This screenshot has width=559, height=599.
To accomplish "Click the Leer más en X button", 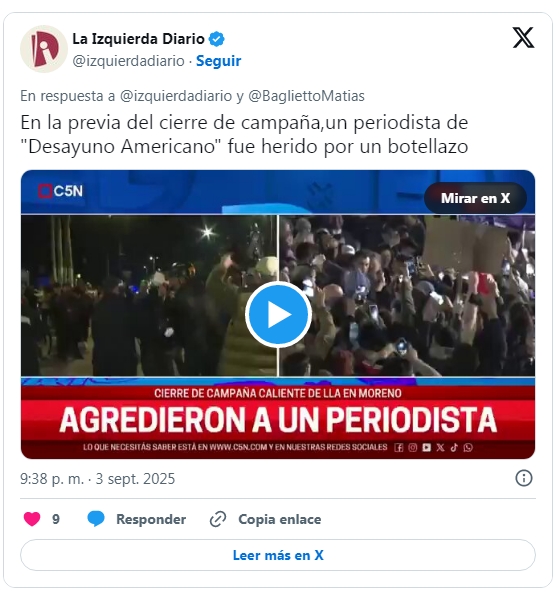I will tap(278, 555).
